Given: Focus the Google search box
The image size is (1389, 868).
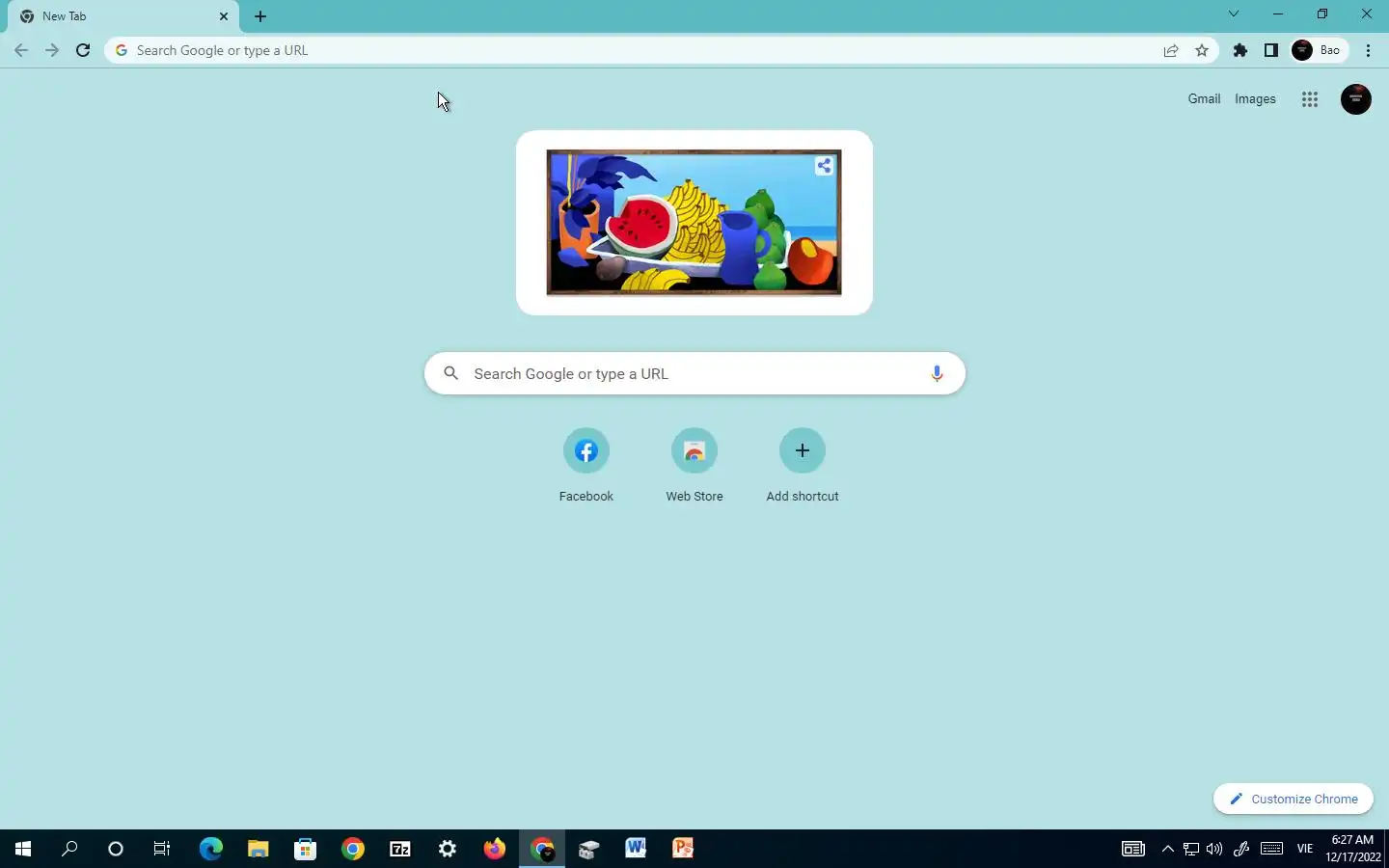Looking at the screenshot, I should pos(694,374).
